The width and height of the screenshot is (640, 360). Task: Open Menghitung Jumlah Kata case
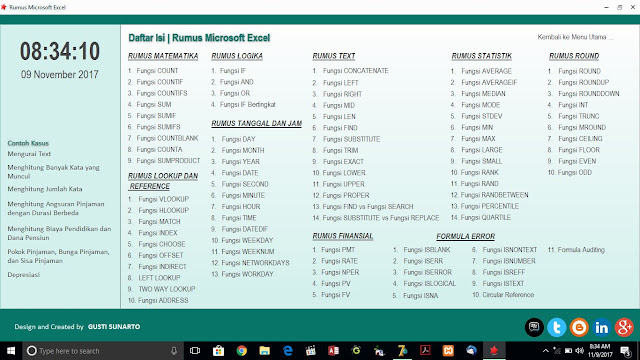[45, 189]
